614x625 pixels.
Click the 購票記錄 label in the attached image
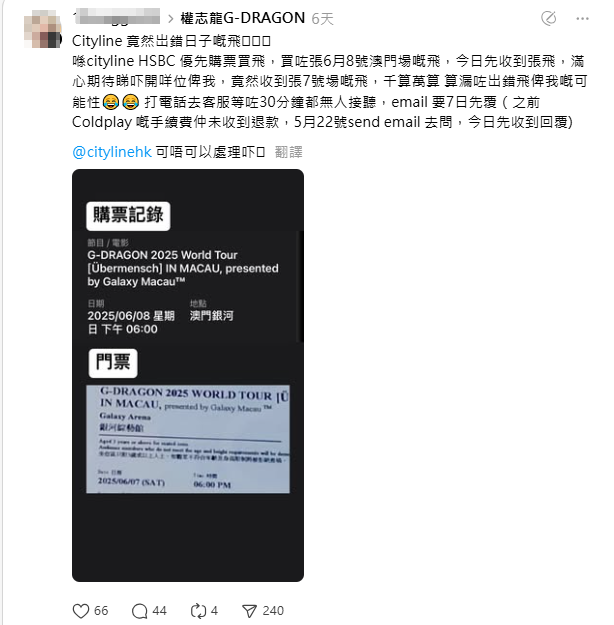point(128,216)
